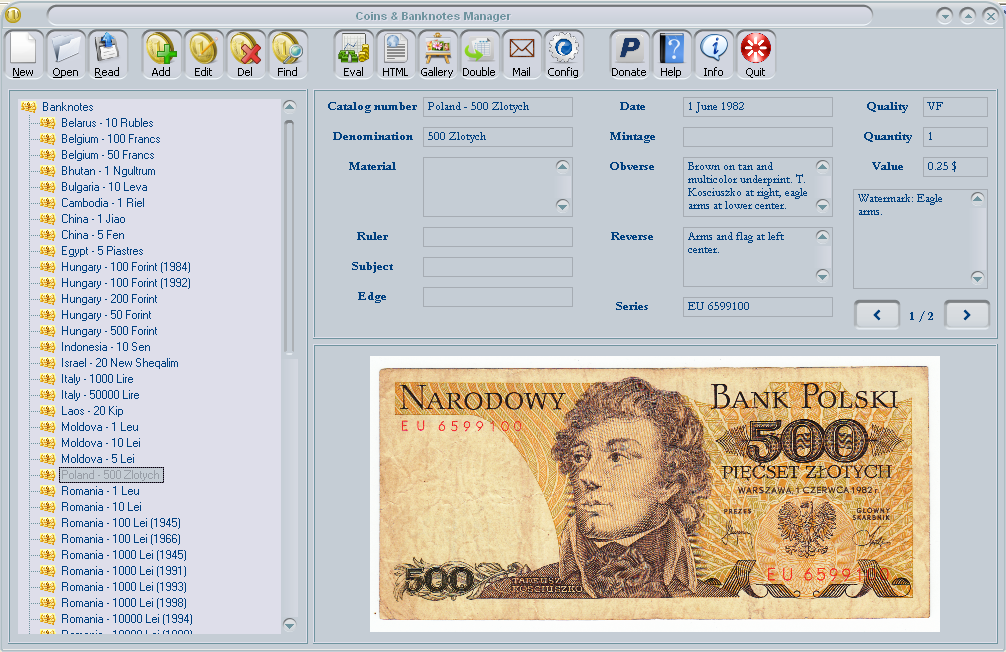The image size is (1006, 652).
Task: Edit the selected item with Edit icon
Action: click(x=203, y=55)
